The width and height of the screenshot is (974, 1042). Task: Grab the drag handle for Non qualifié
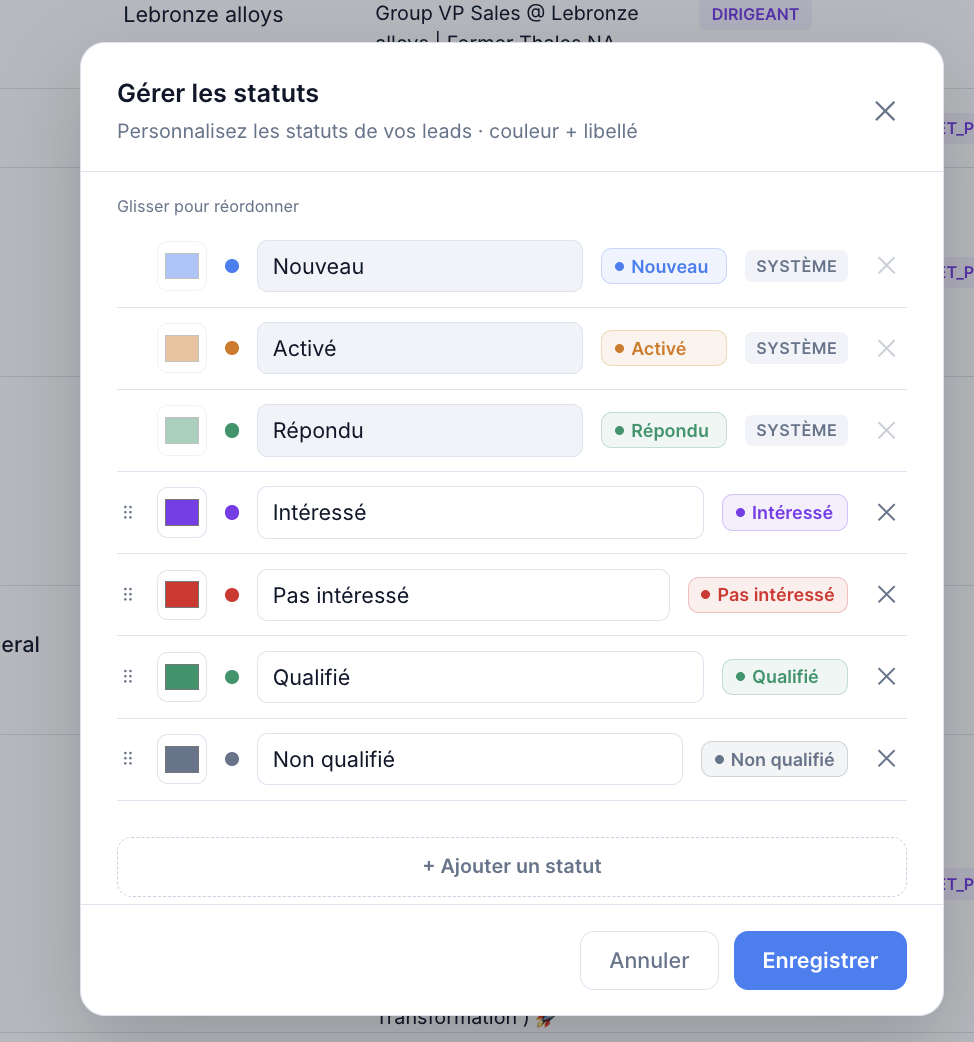tap(128, 759)
